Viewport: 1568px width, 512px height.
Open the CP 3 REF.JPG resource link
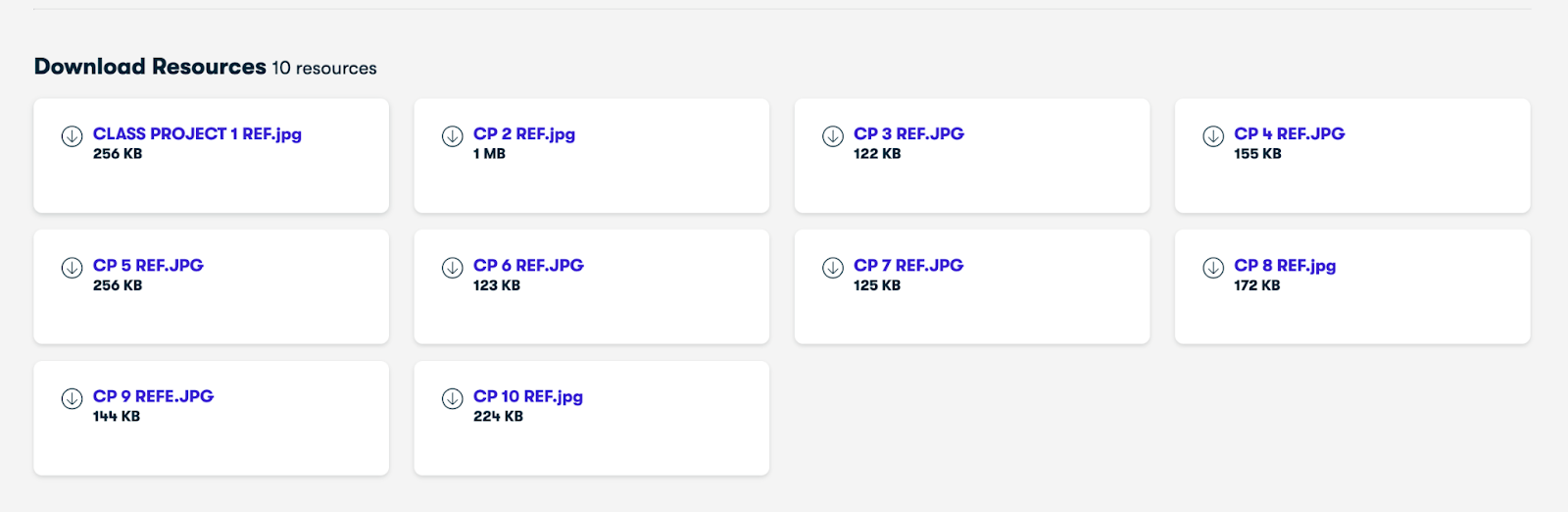point(908,134)
